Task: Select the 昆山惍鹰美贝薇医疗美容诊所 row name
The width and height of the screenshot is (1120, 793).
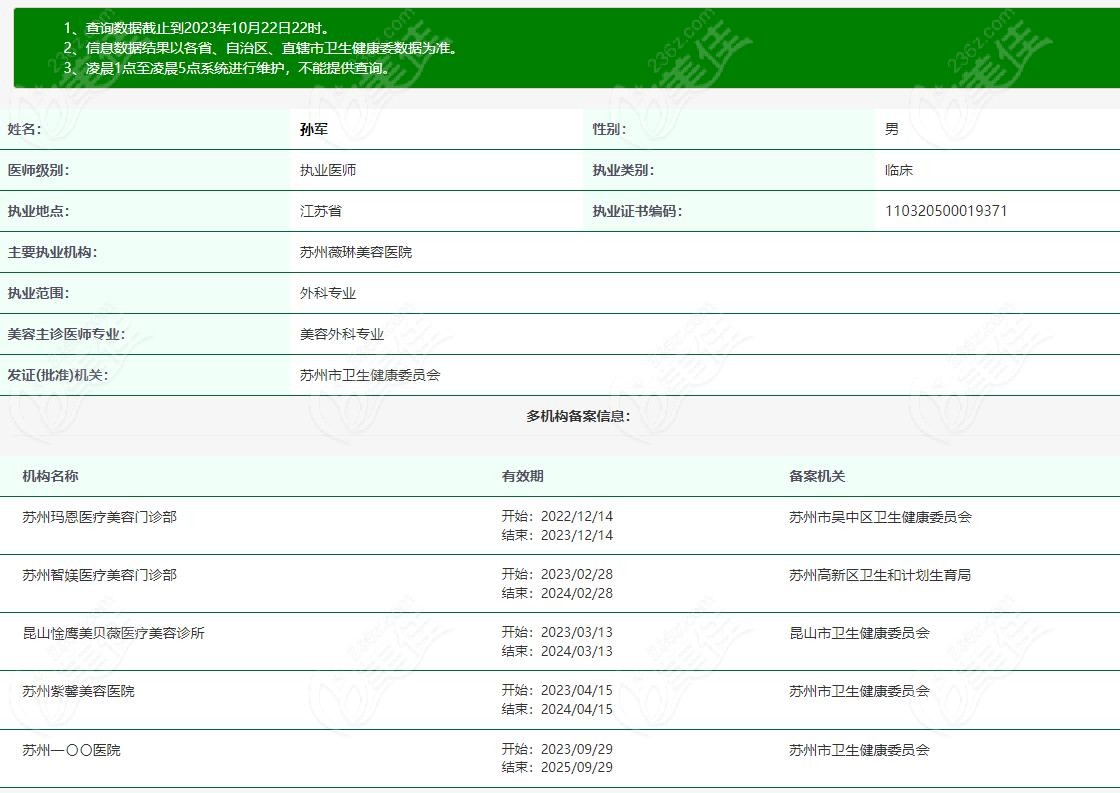Action: tap(114, 632)
